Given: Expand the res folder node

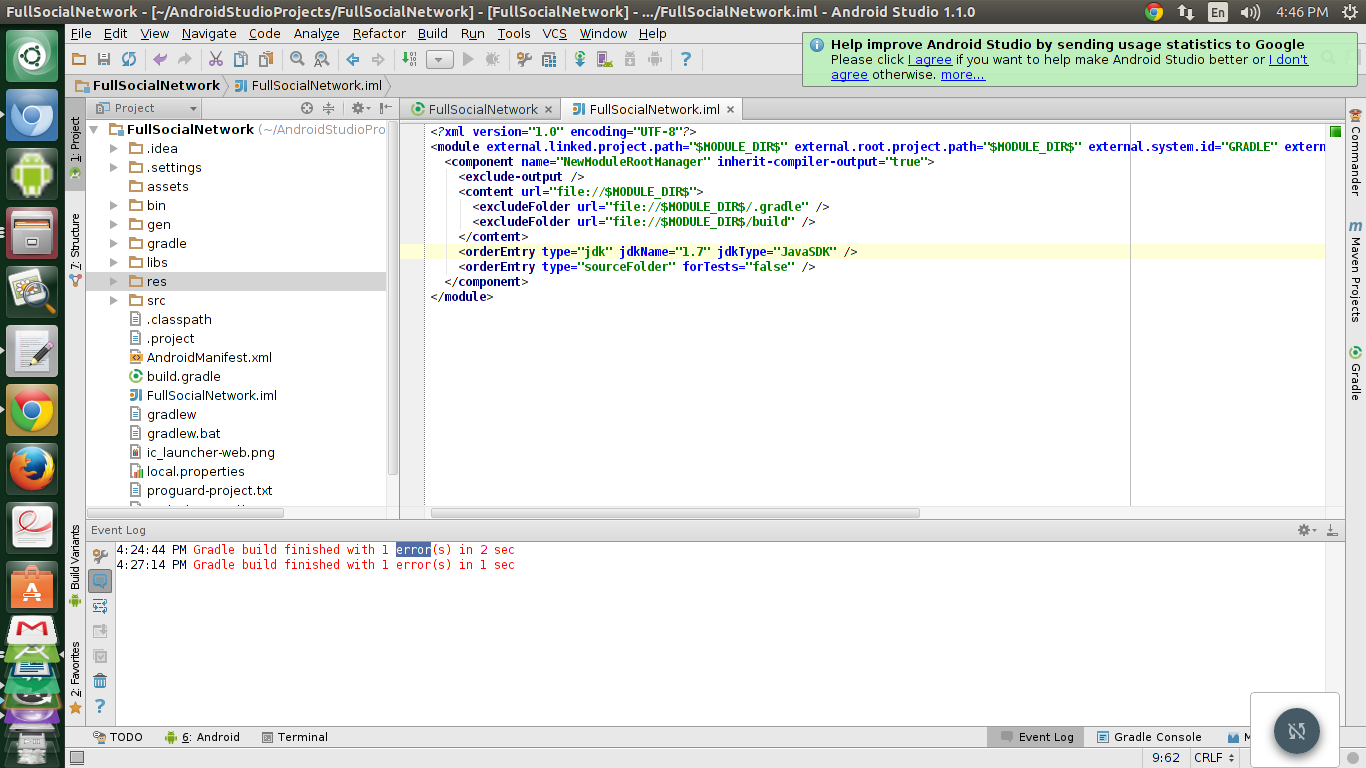Looking at the screenshot, I should pos(115,281).
